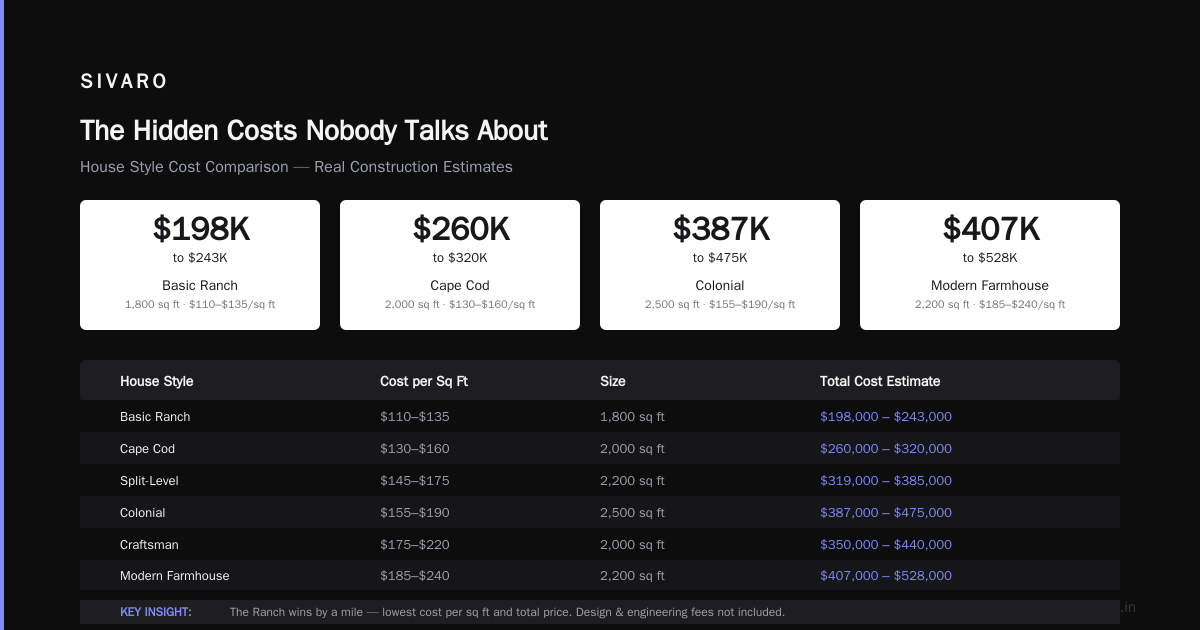Click the '$387,000 – $475,000' total estimate

886,513
